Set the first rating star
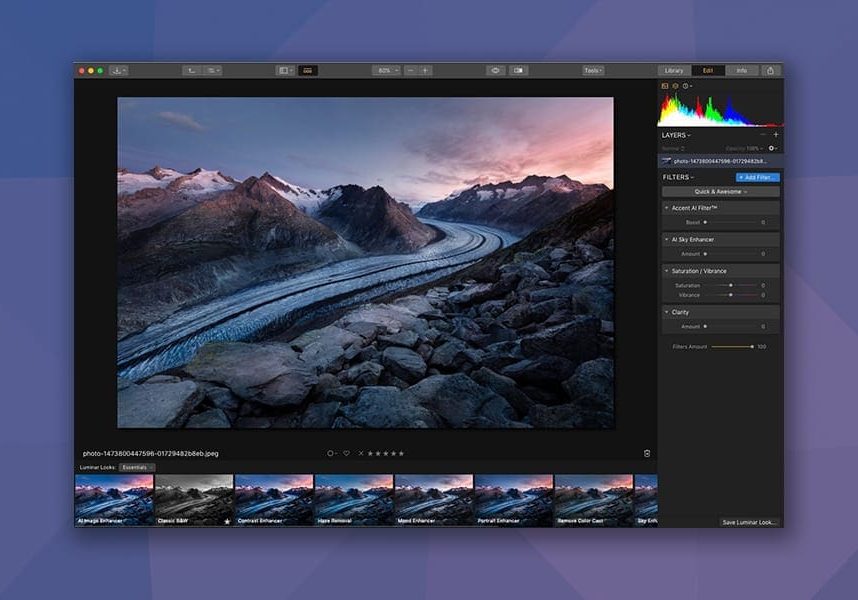Viewport: 858px width, 600px height. (x=370, y=453)
